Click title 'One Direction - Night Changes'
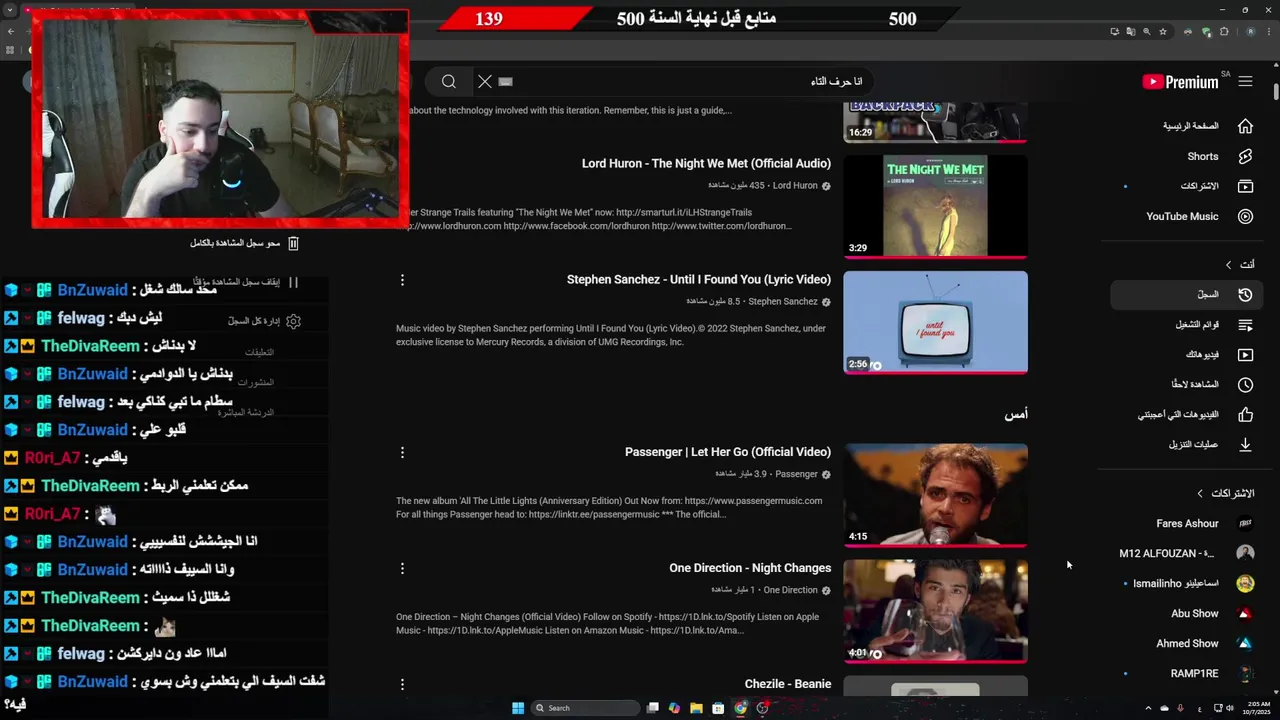The width and height of the screenshot is (1280, 720). pyautogui.click(x=750, y=568)
